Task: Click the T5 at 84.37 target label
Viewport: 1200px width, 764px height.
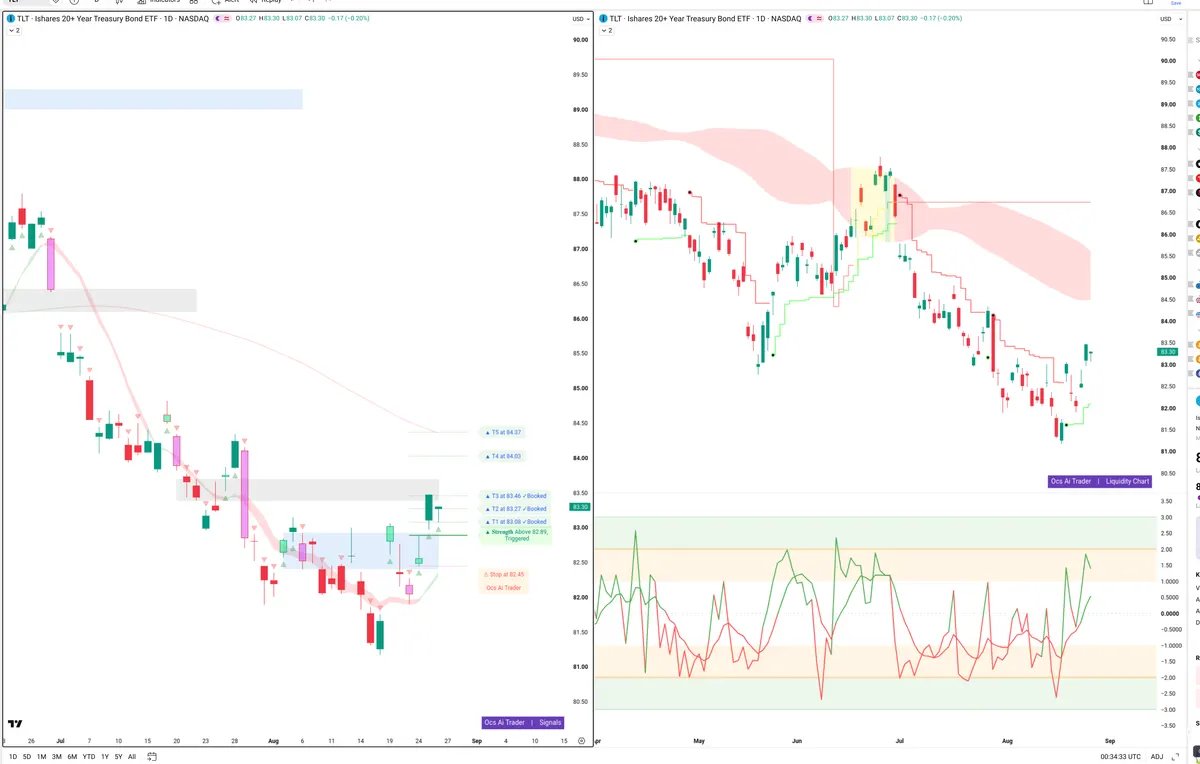Action: pos(502,432)
